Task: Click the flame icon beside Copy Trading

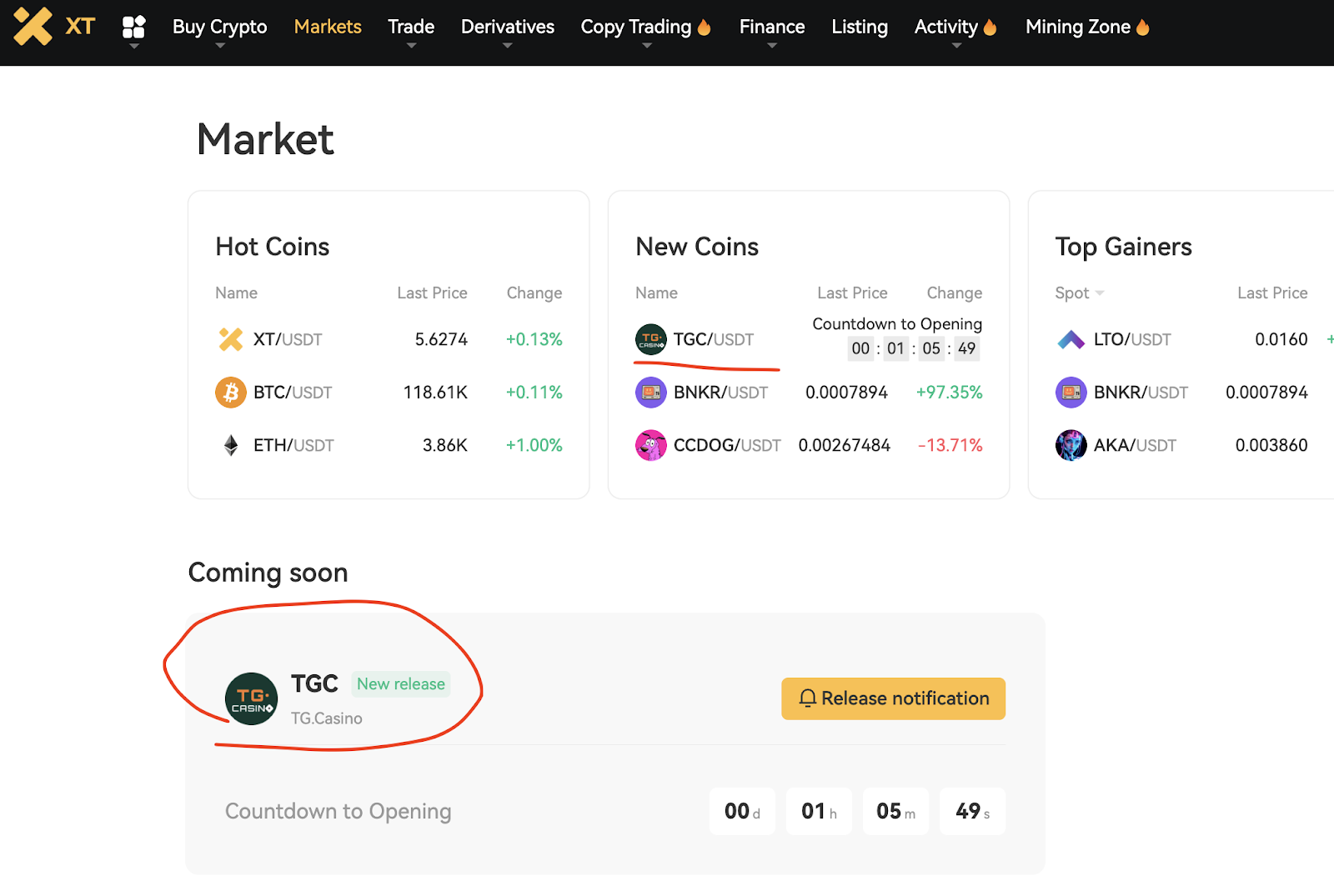Action: click(705, 27)
